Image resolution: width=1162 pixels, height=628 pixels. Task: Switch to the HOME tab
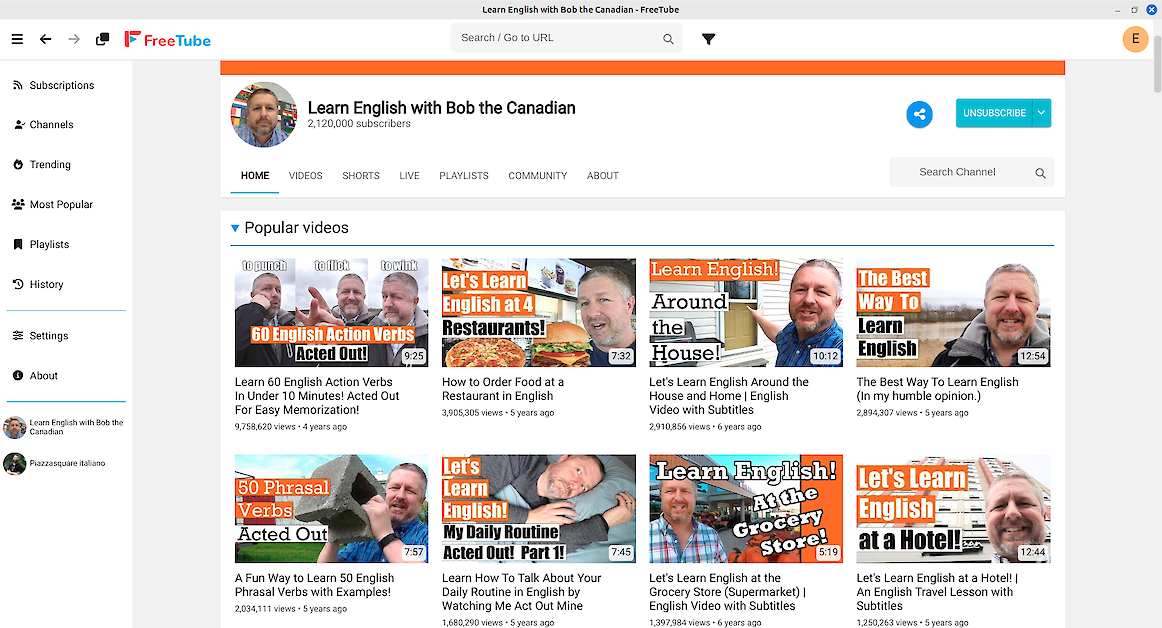[x=255, y=176]
